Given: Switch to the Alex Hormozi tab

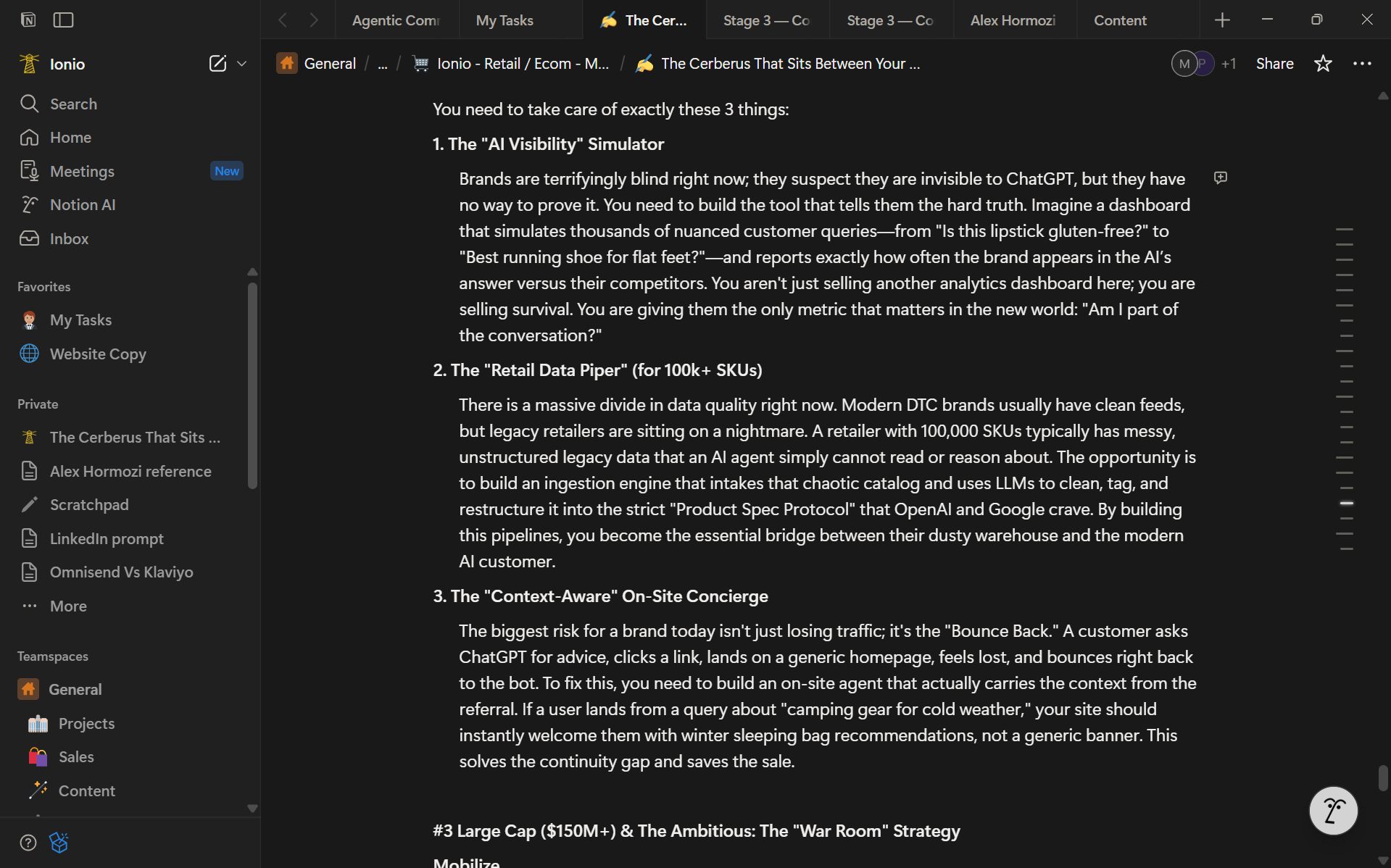Looking at the screenshot, I should [1015, 20].
